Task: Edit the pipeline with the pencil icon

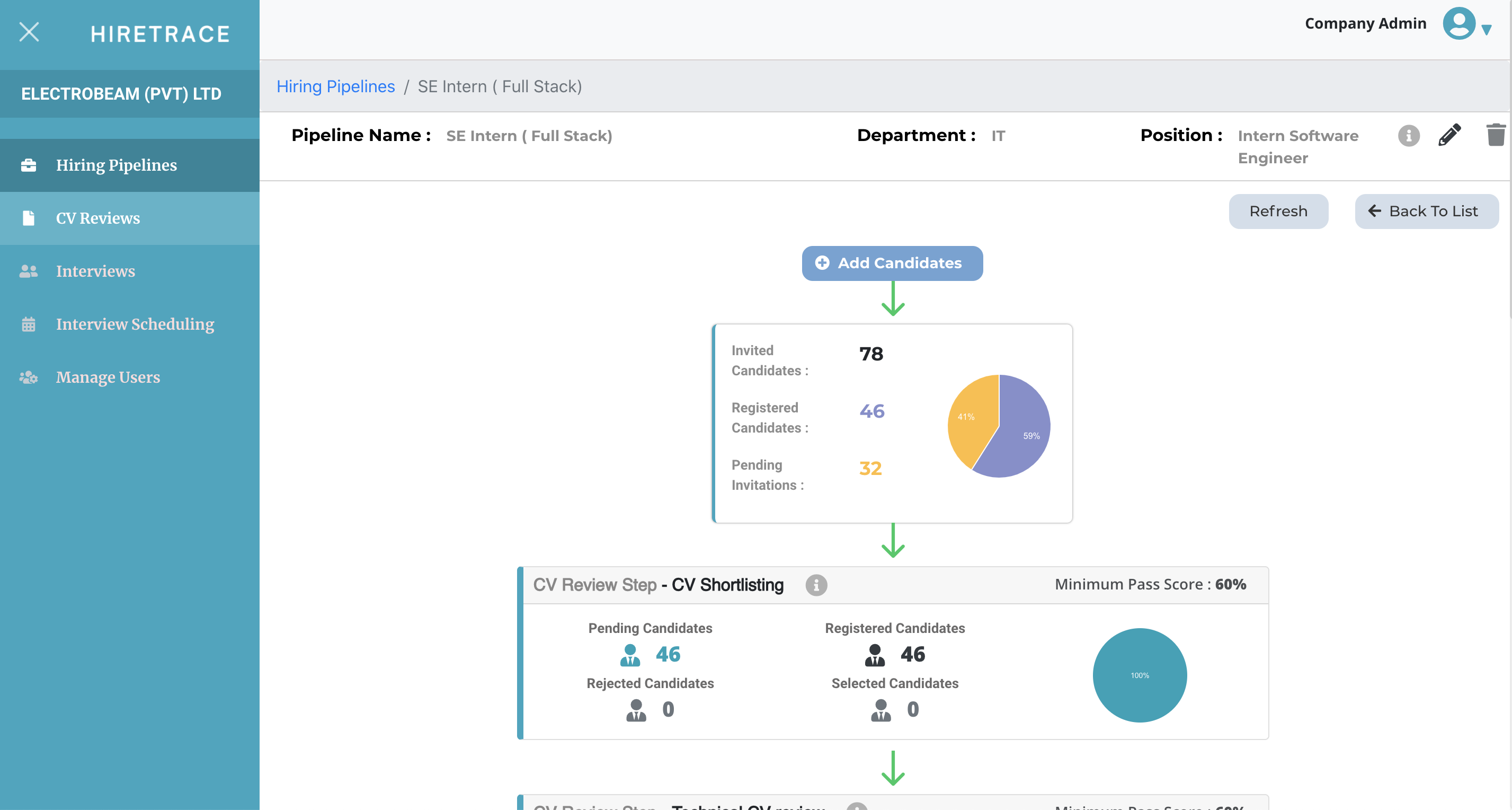Action: pos(1450,135)
